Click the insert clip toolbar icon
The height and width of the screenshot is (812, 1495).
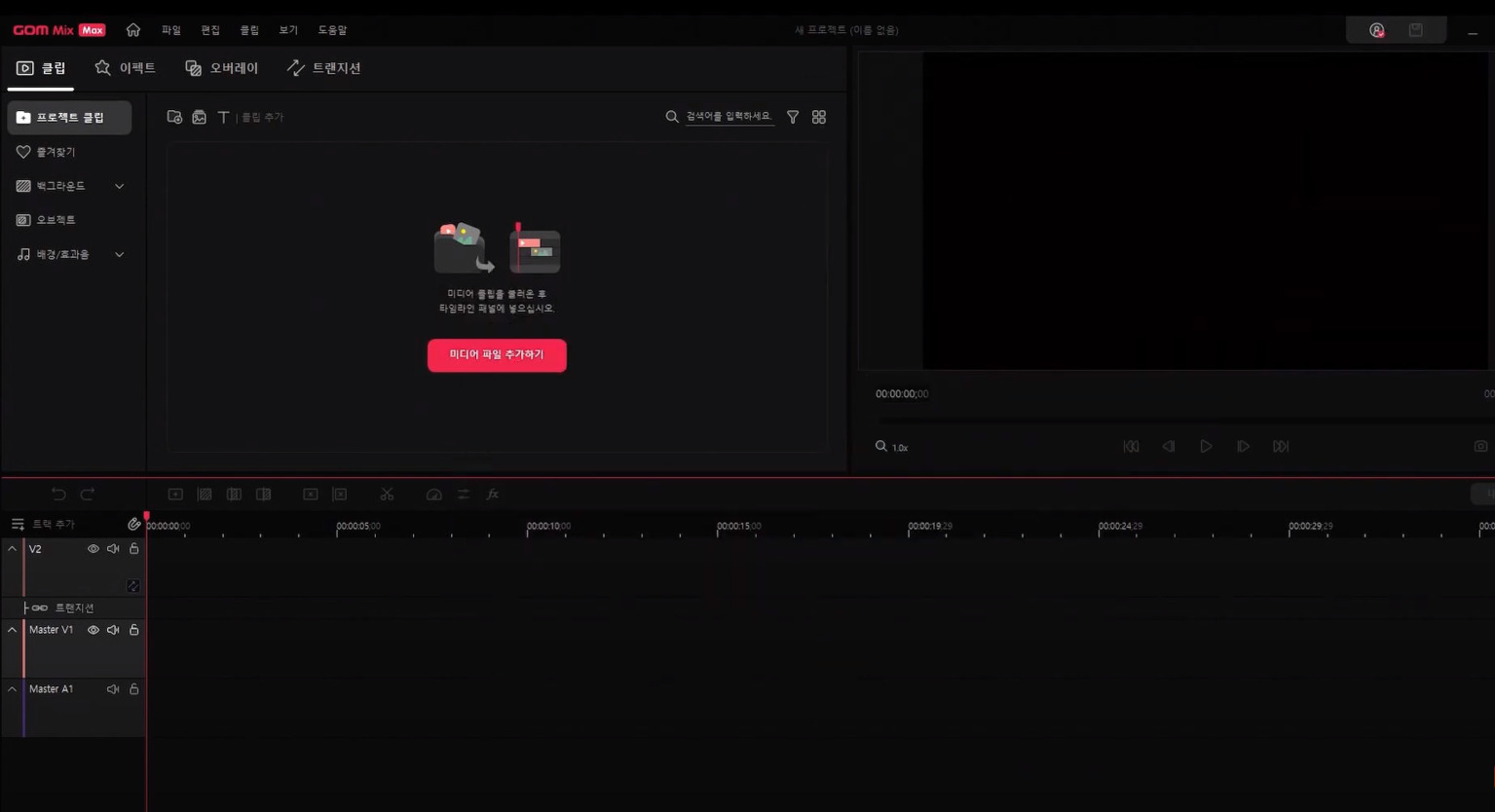point(175,495)
